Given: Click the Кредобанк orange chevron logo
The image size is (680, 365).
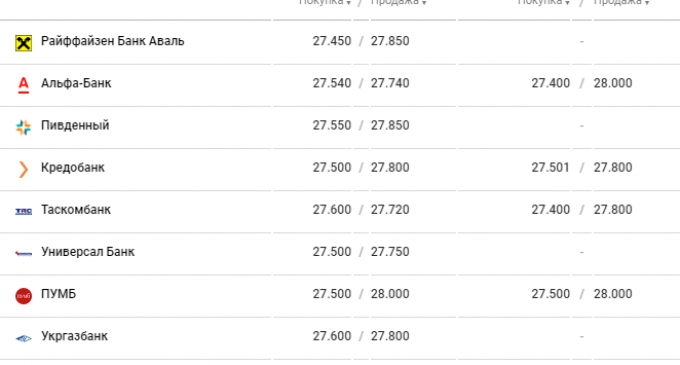Looking at the screenshot, I should (x=23, y=169).
